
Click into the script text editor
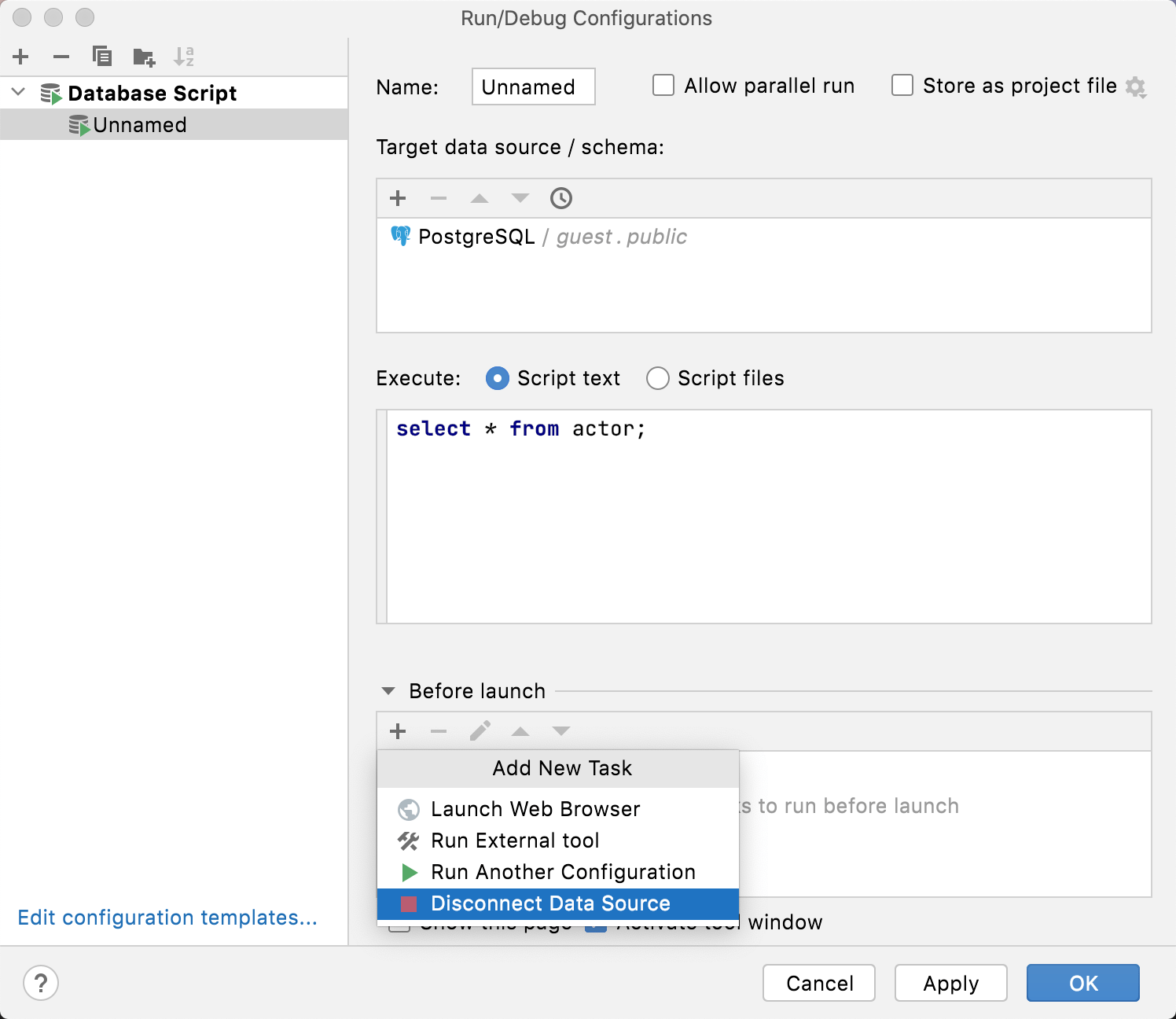[769, 517]
